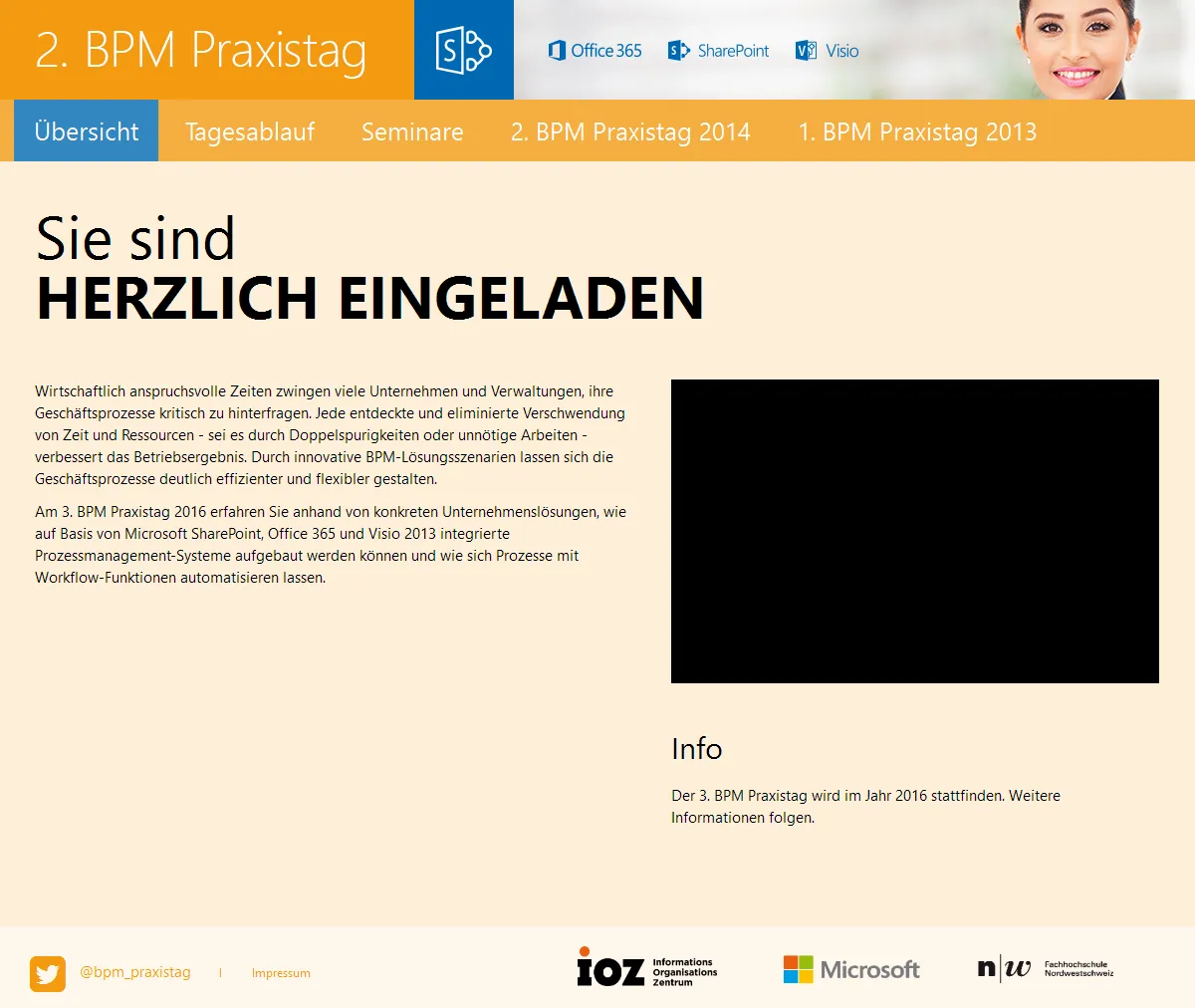Image resolution: width=1195 pixels, height=1008 pixels.
Task: Open the @bpm_praxistag Twitter link
Action: [x=135, y=972]
